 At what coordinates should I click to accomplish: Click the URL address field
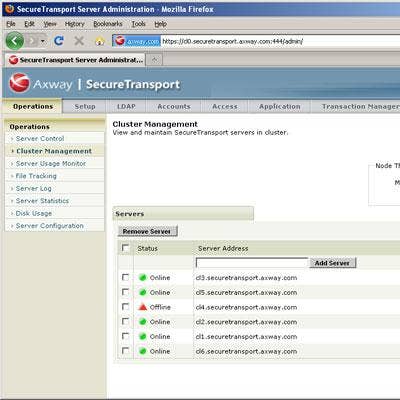(x=280, y=41)
